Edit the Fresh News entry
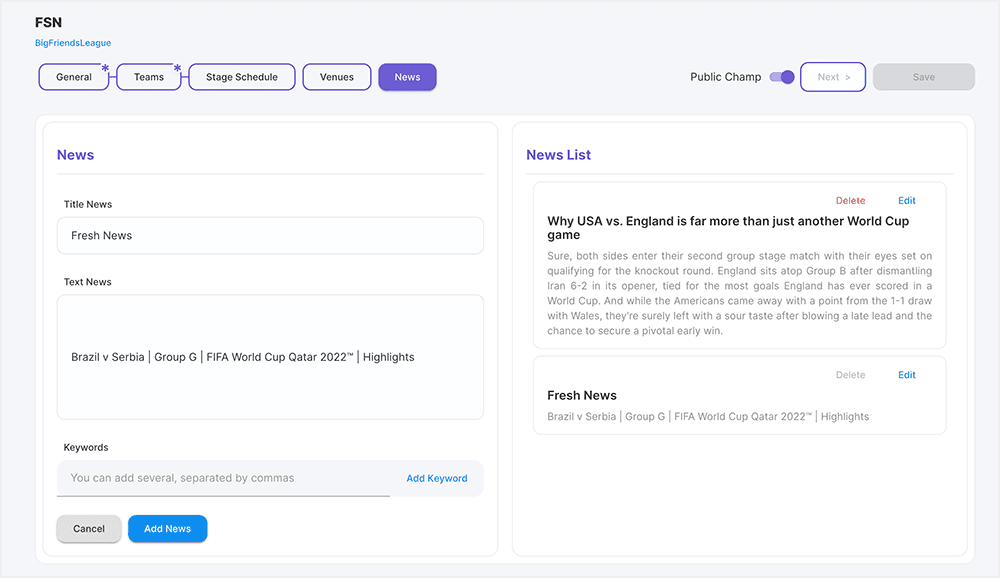 point(906,375)
